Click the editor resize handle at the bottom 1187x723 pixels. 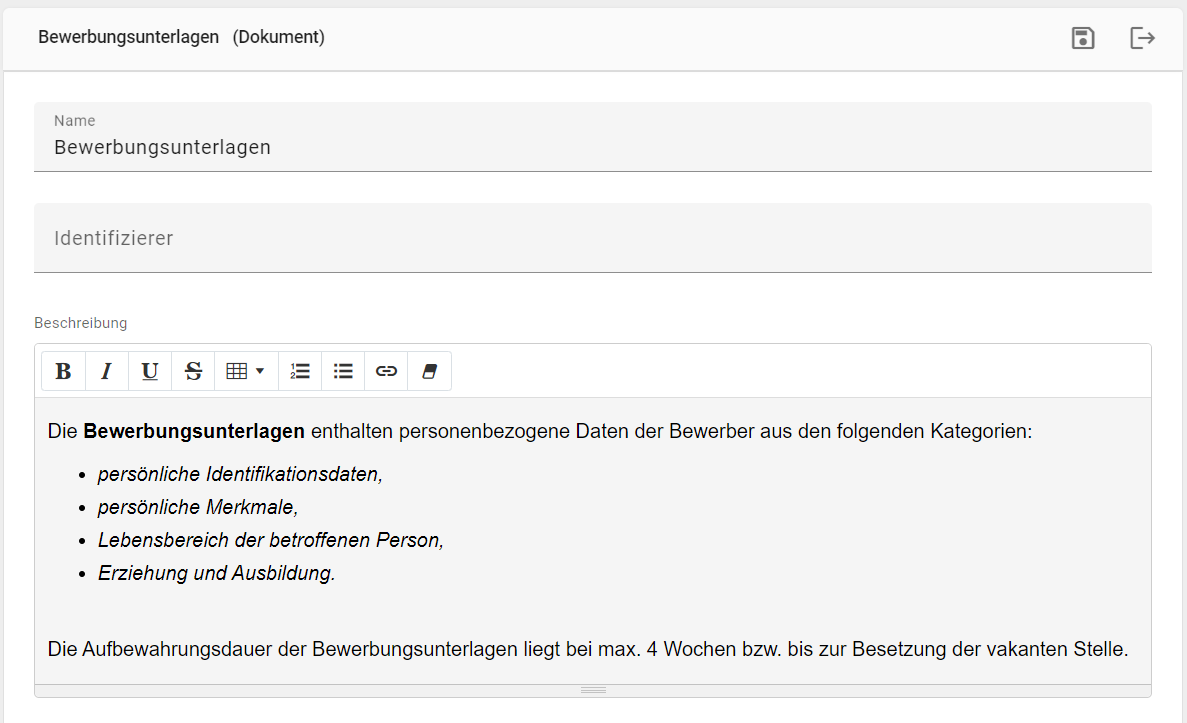pos(593,689)
